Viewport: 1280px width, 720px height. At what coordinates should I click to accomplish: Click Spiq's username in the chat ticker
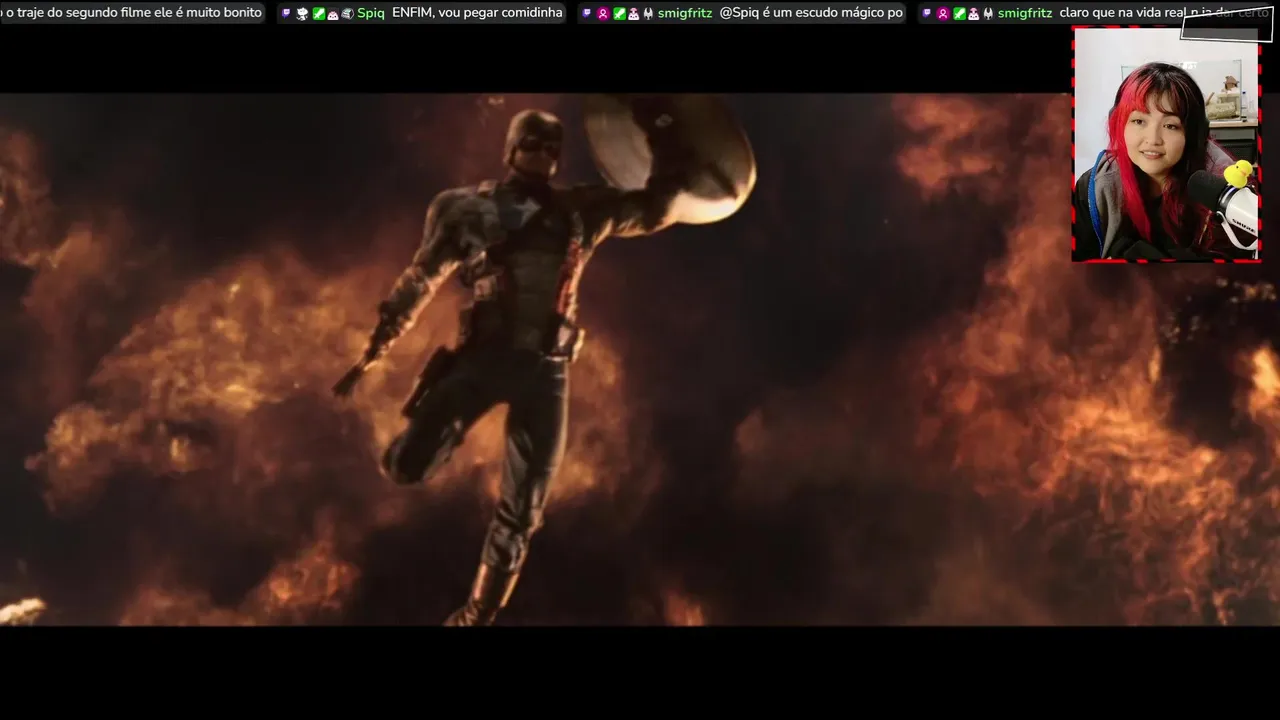[371, 13]
